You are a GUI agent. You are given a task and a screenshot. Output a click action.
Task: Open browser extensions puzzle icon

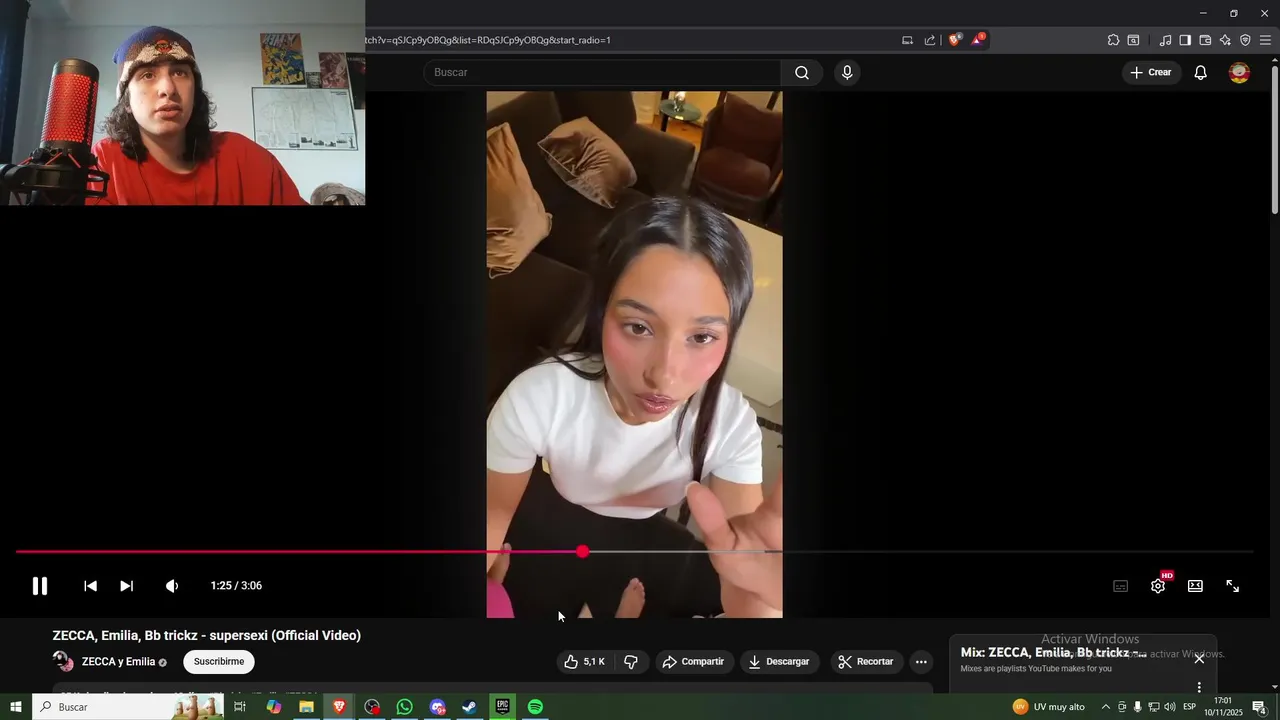point(1113,40)
